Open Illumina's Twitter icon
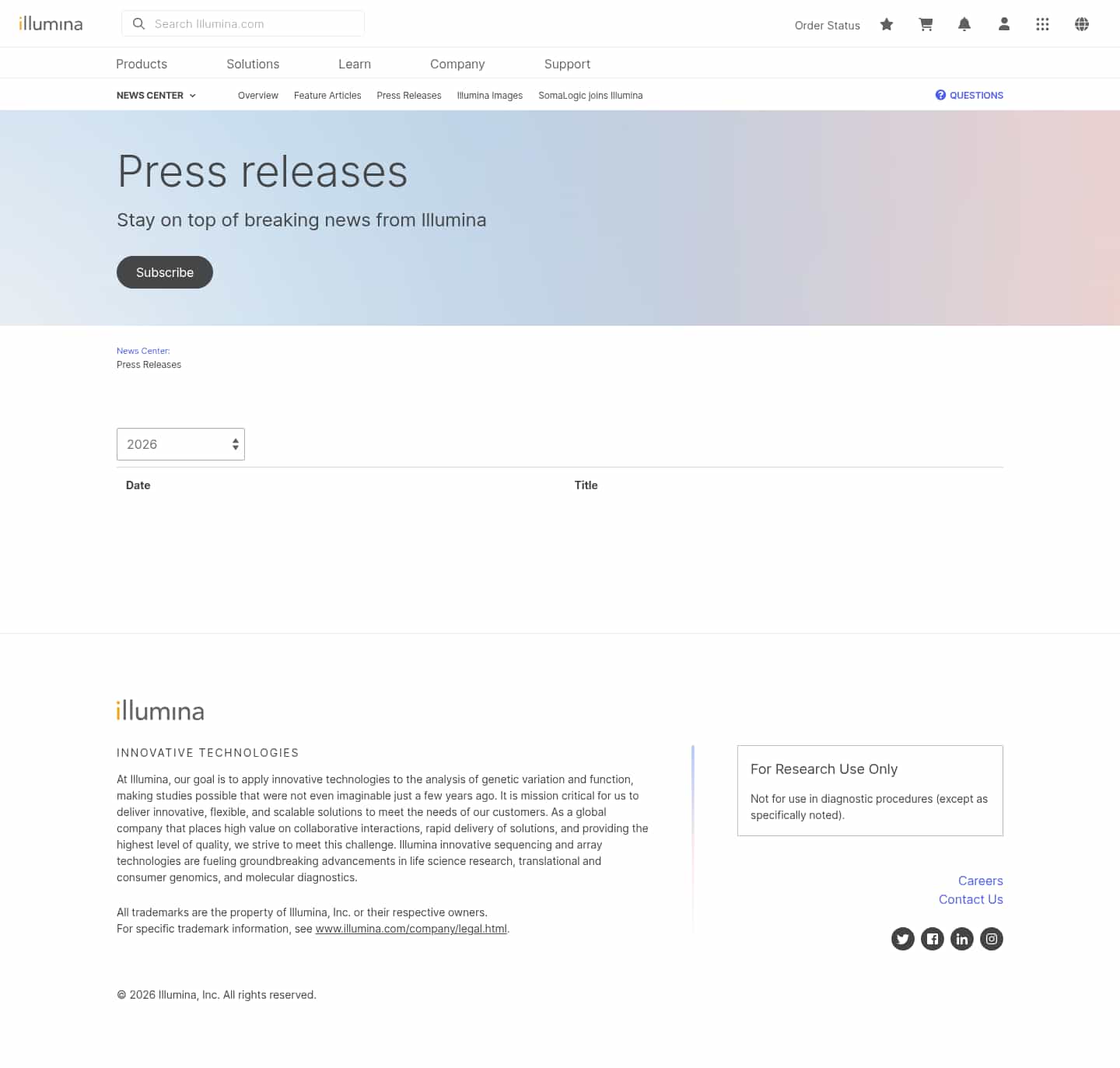Viewport: 1120px width, 1068px height. click(903, 939)
